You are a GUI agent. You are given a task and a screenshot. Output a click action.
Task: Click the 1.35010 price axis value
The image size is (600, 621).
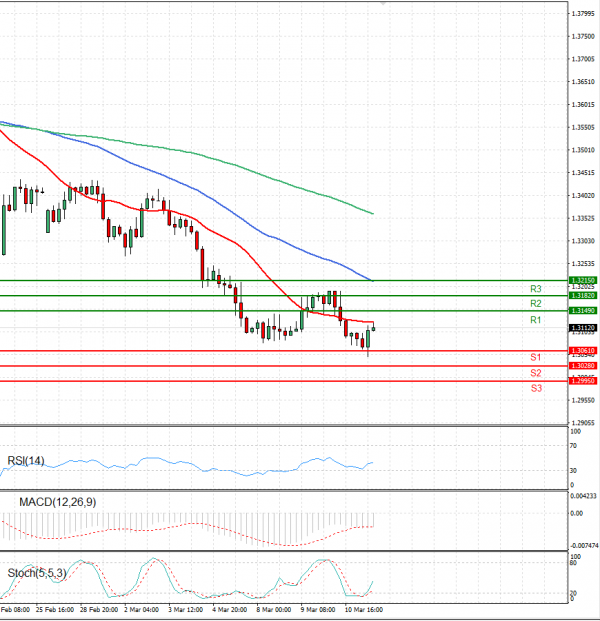pyautogui.click(x=583, y=150)
